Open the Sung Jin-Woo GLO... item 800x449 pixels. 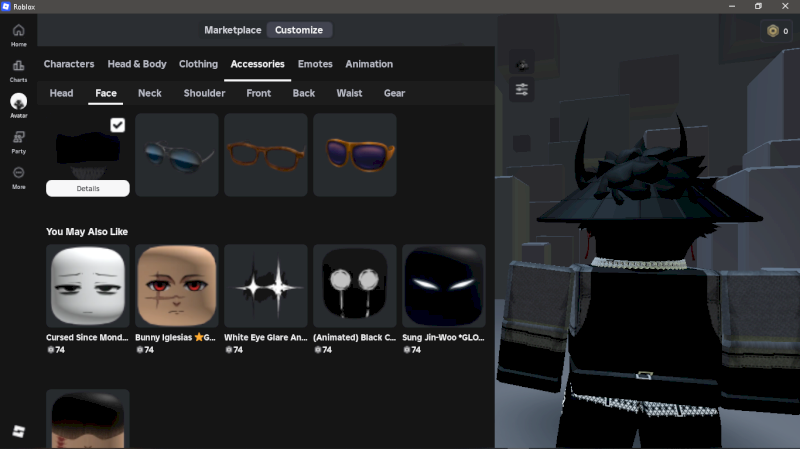pos(444,286)
